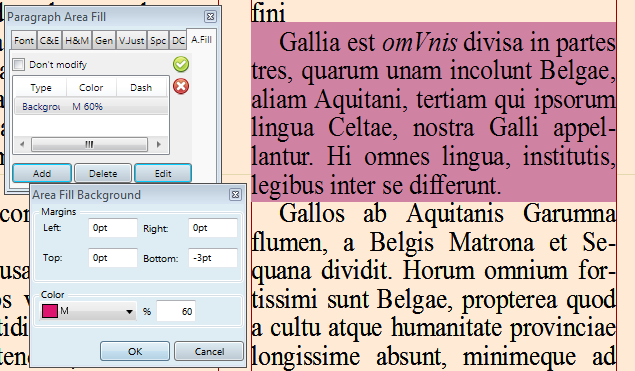
Task: Click the Add button
Action: (42, 173)
